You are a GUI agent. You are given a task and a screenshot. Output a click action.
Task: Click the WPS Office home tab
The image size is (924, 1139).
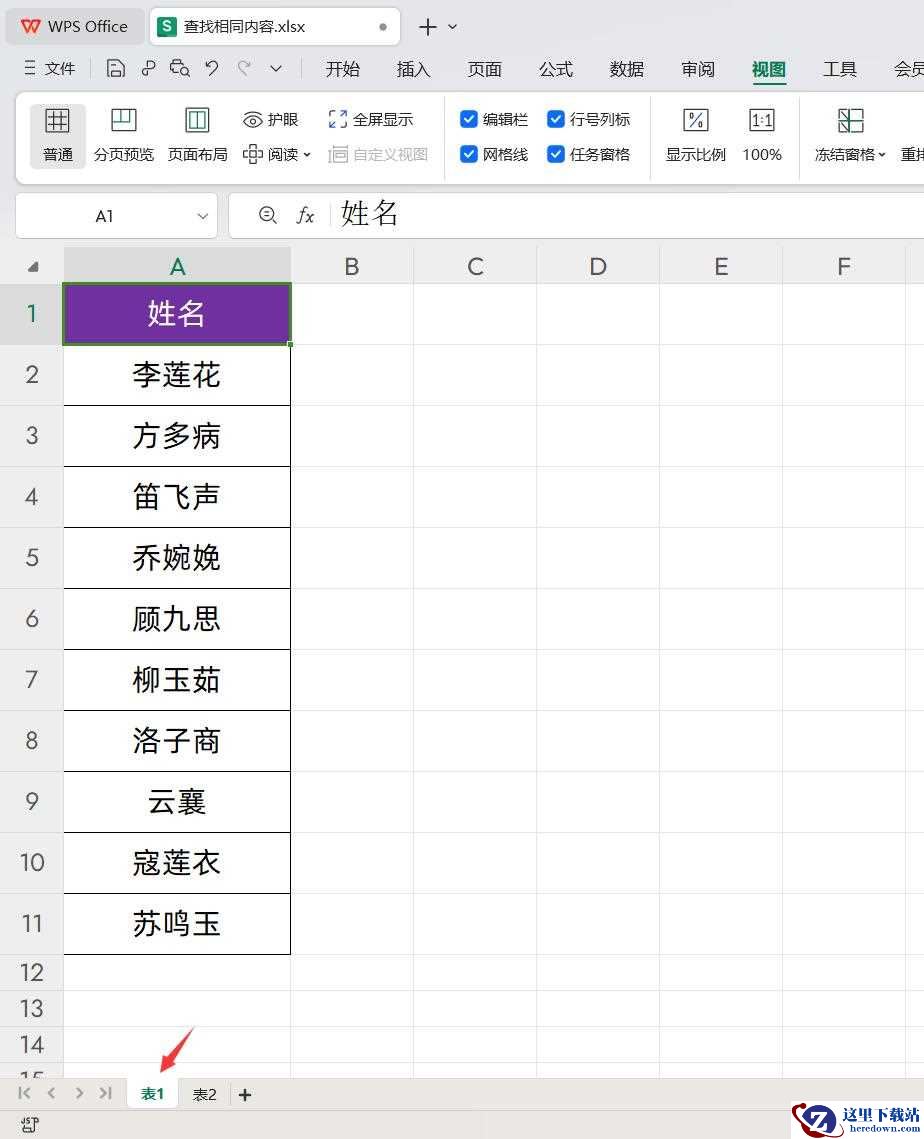point(73,27)
